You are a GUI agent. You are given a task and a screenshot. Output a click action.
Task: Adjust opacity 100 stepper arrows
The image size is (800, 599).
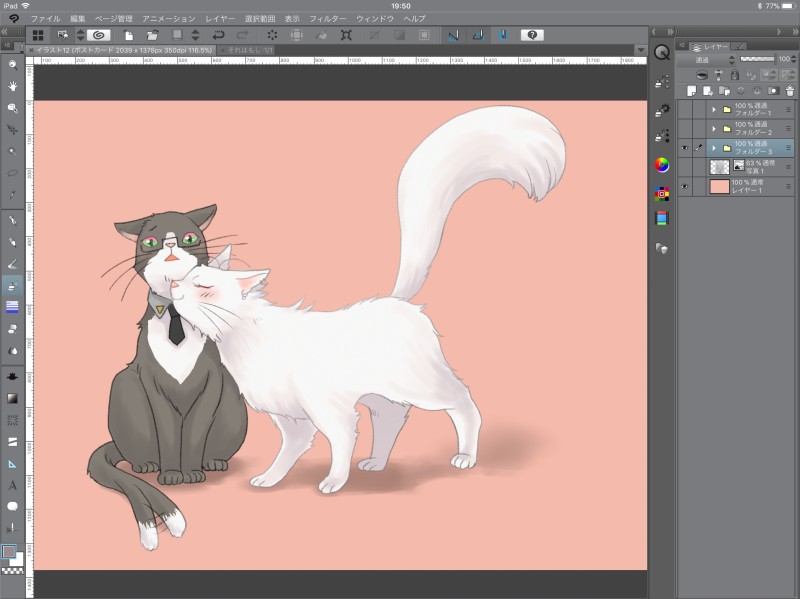tap(793, 59)
